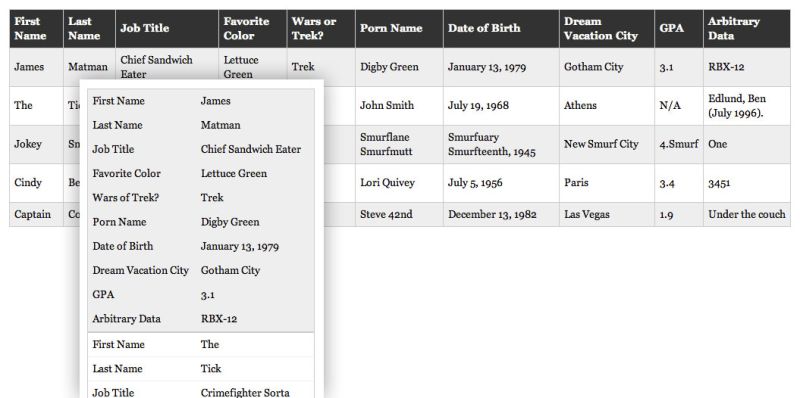Screen dimensions: 800x398
Task: Select the Las Vegas cell
Action: point(607,214)
